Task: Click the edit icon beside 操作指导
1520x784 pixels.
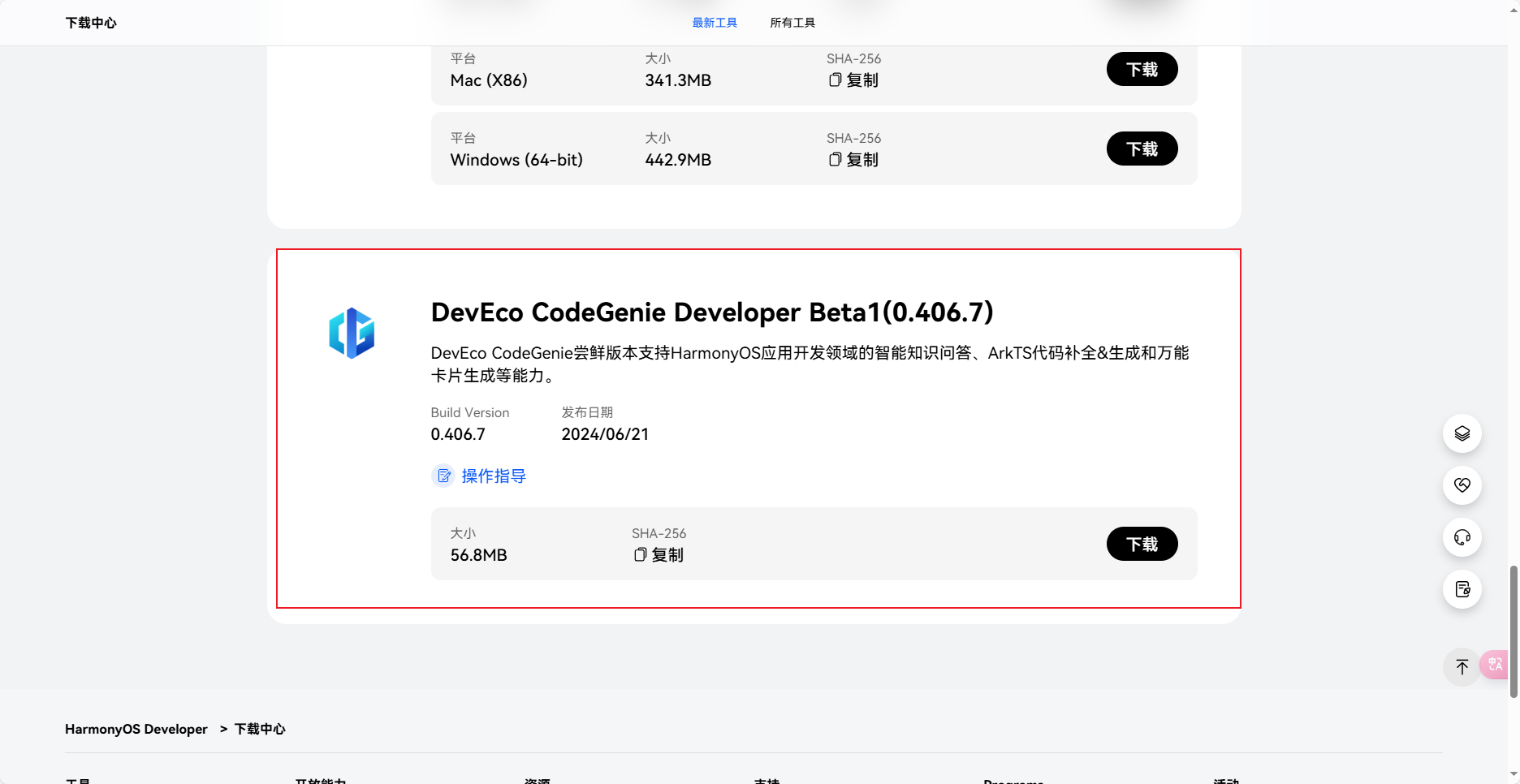Action: tap(443, 476)
